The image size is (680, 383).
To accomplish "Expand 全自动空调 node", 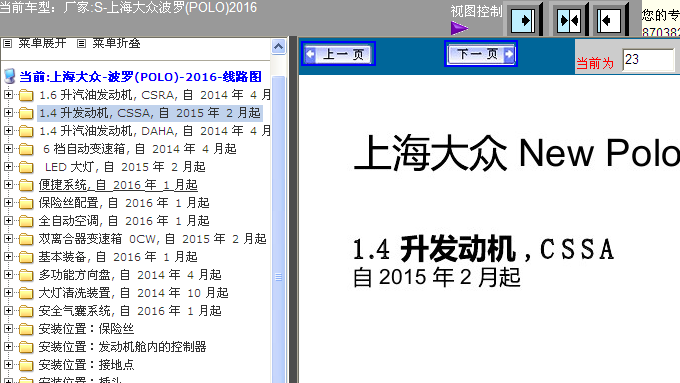I will coord(8,220).
